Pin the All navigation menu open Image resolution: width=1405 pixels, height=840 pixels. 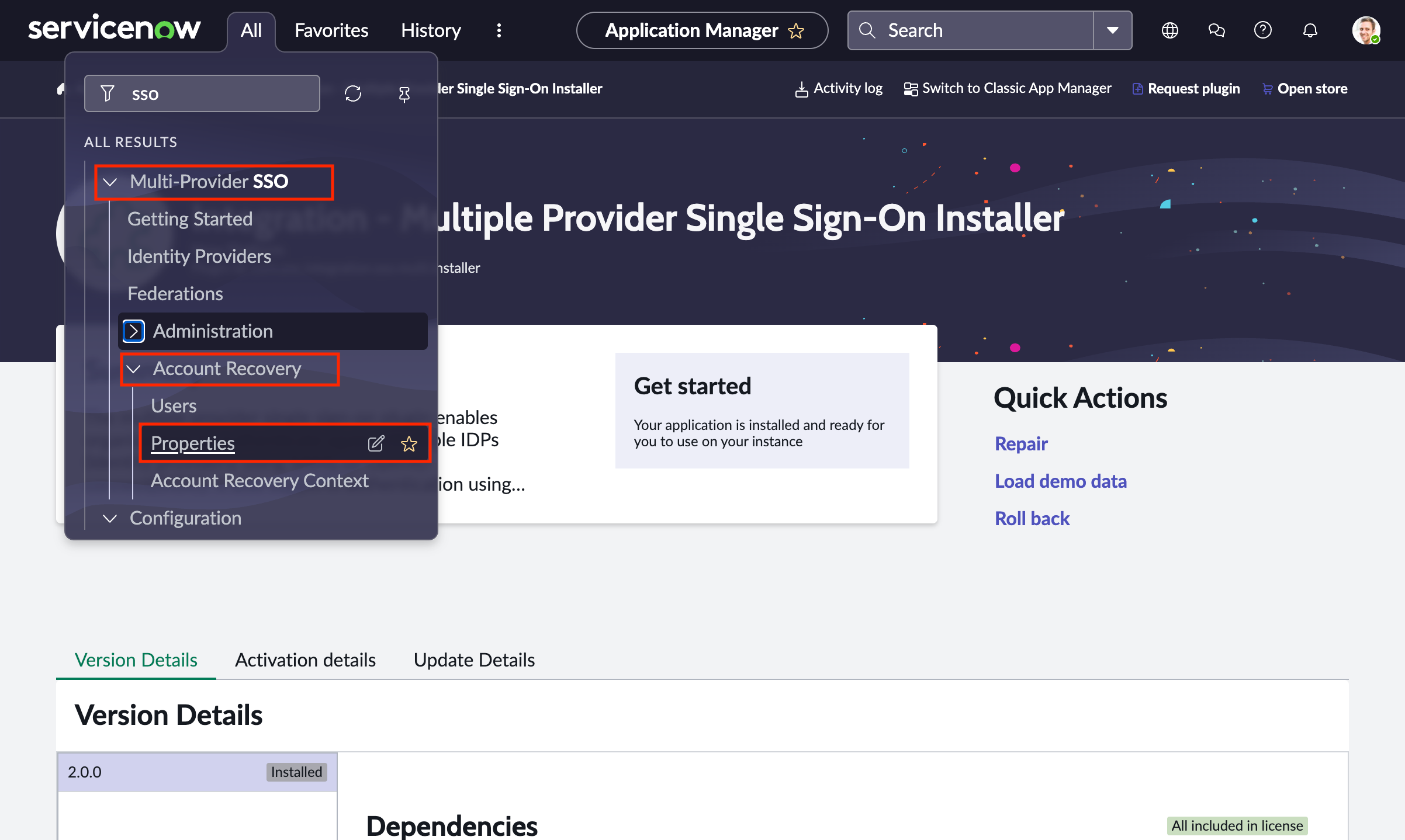404,93
